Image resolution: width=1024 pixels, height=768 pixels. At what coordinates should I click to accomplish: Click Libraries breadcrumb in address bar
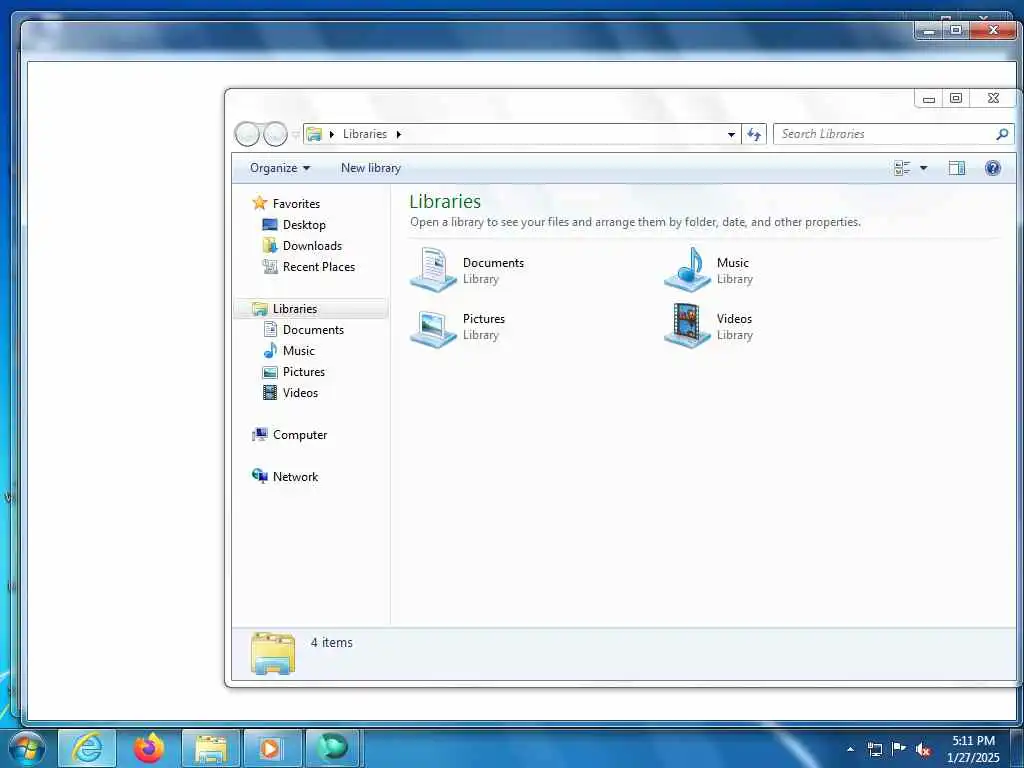364,134
